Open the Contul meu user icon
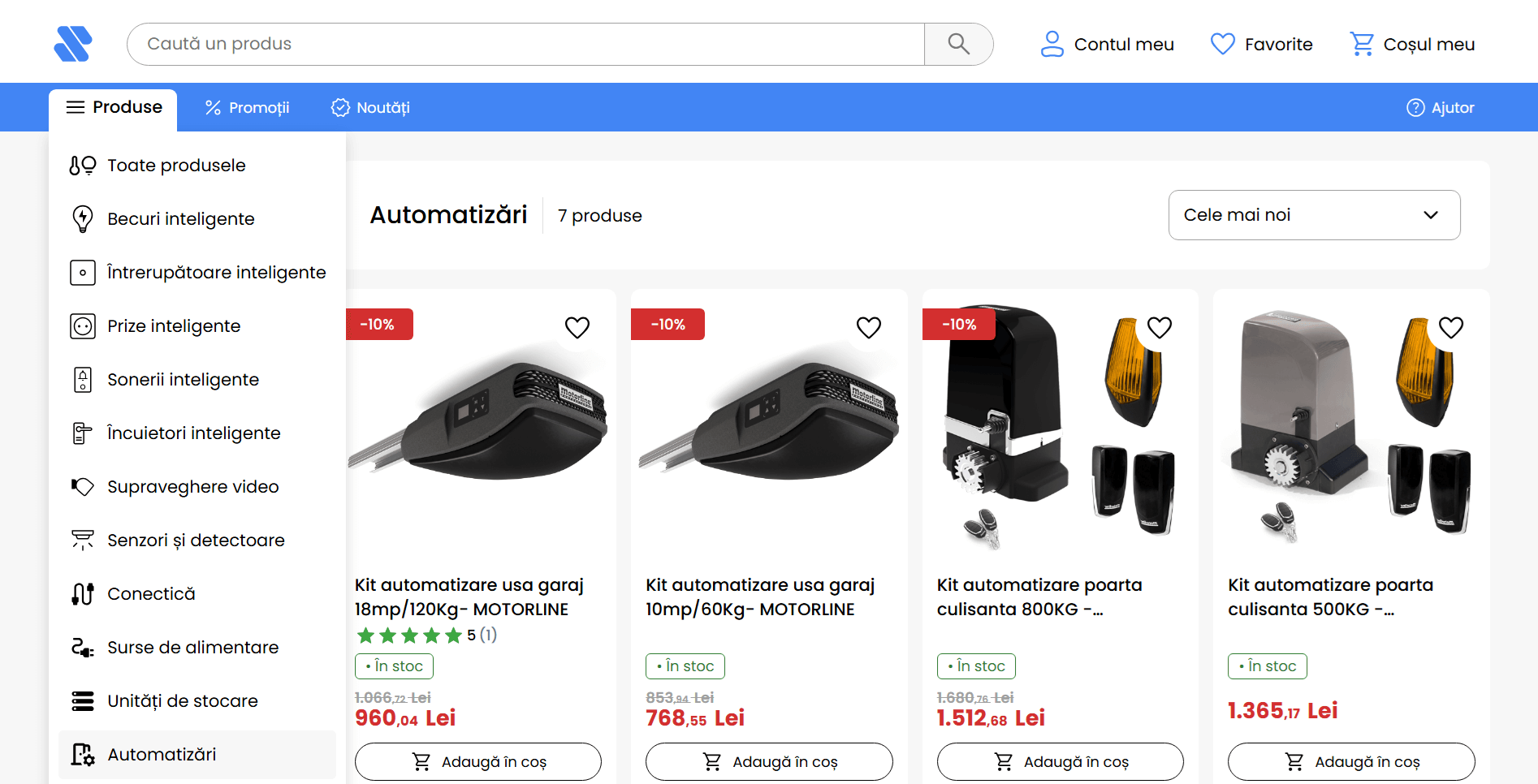The width and height of the screenshot is (1538, 784). 1052,44
